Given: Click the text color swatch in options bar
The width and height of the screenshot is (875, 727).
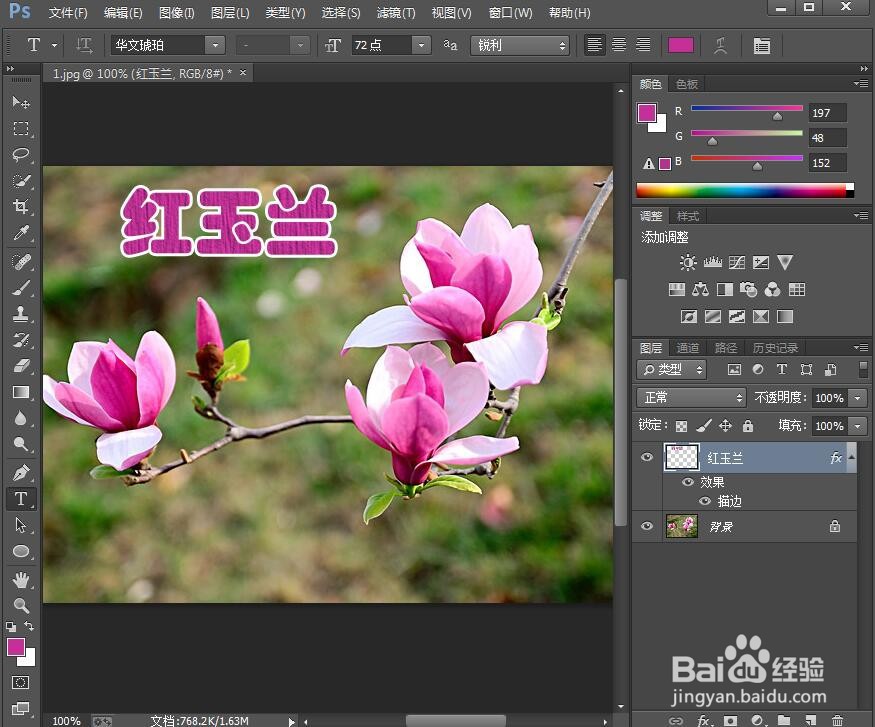Looking at the screenshot, I should coord(682,45).
